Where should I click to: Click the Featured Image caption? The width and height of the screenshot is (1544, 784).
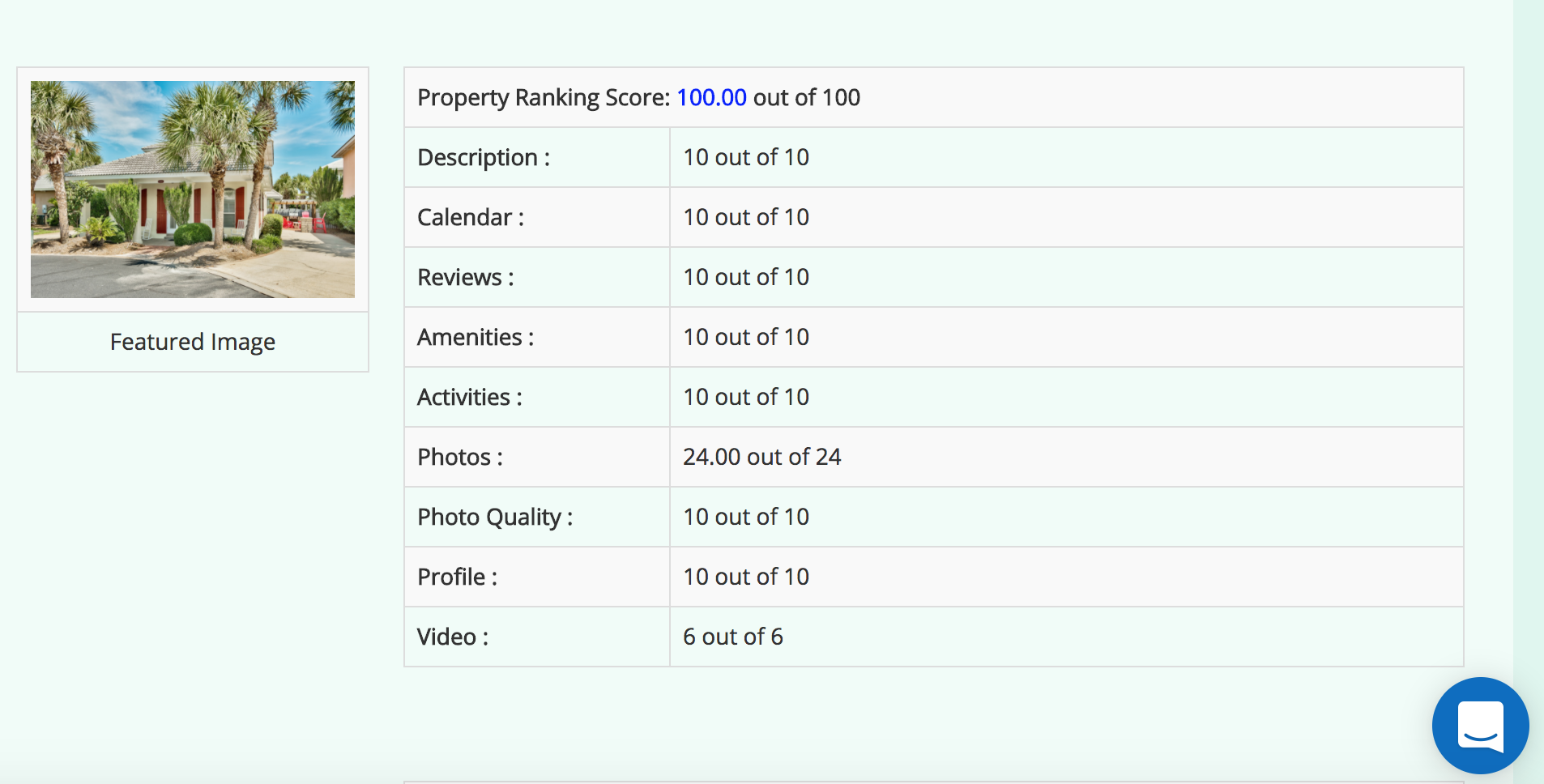pyautogui.click(x=192, y=341)
